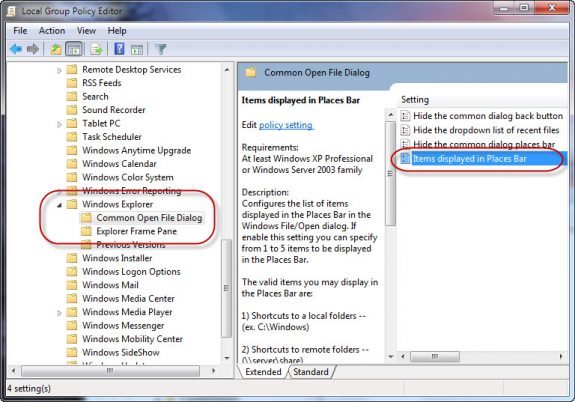
Task: Click folder icon next to Sound Recorder
Action: click(72, 110)
